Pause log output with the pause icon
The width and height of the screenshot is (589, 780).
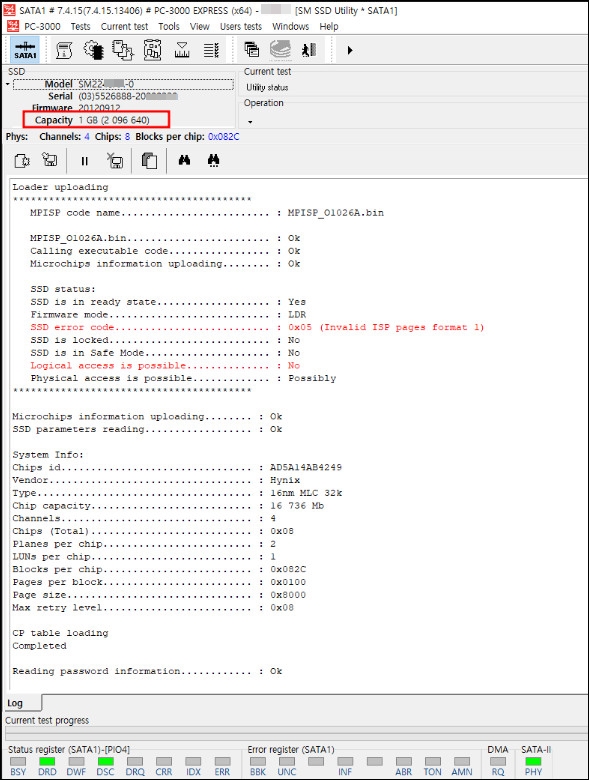click(x=85, y=161)
